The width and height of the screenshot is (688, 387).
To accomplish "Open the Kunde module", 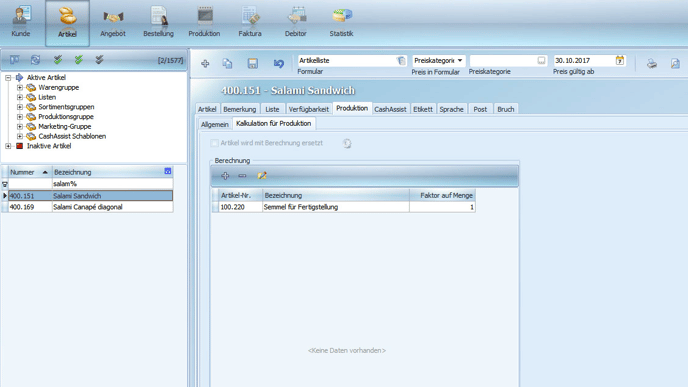I will point(21,22).
